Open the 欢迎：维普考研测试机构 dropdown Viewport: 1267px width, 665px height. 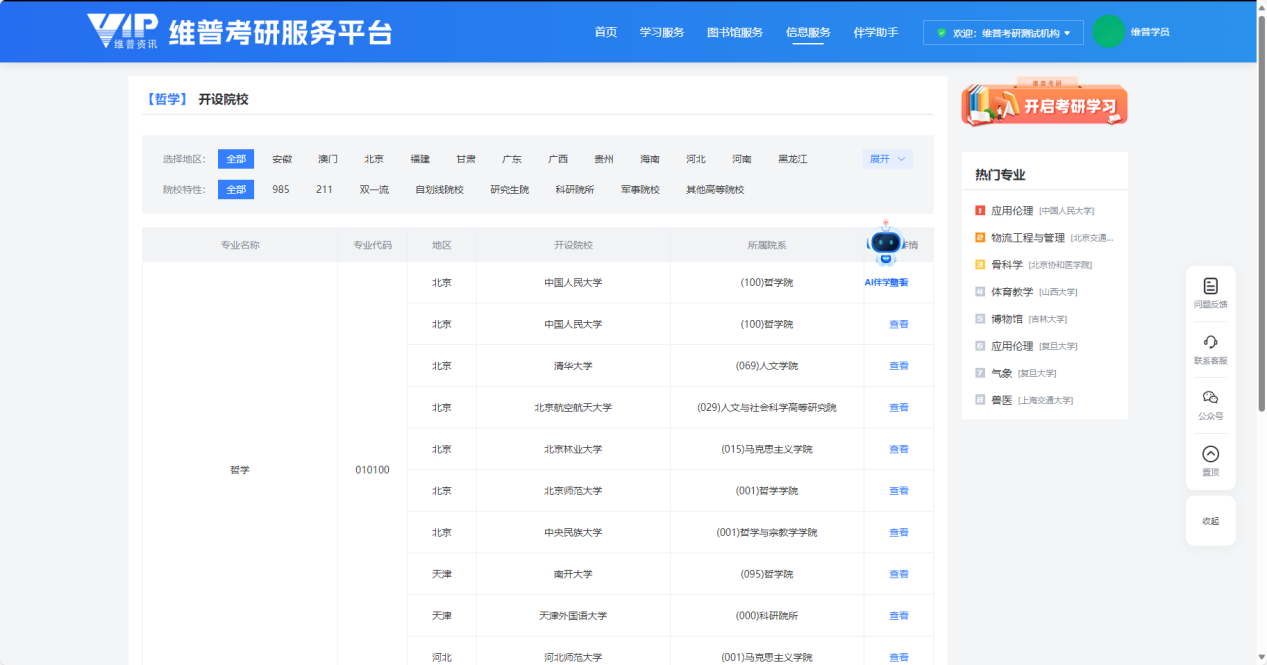coord(1003,33)
